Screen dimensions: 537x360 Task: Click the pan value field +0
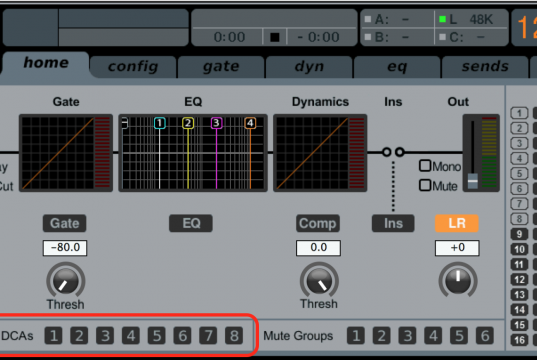coord(457,248)
